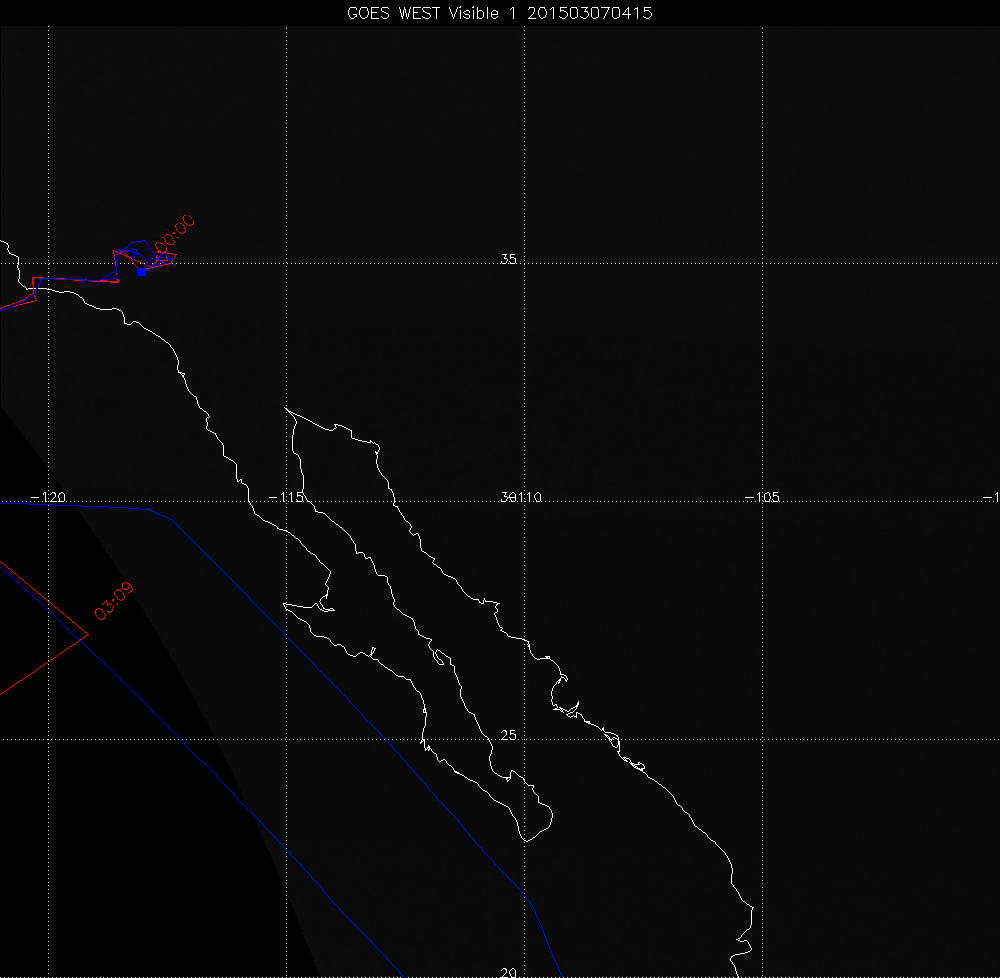The width and height of the screenshot is (1000, 978).
Task: Click the head of the Gulf of California
Action: pyautogui.click(x=288, y=410)
